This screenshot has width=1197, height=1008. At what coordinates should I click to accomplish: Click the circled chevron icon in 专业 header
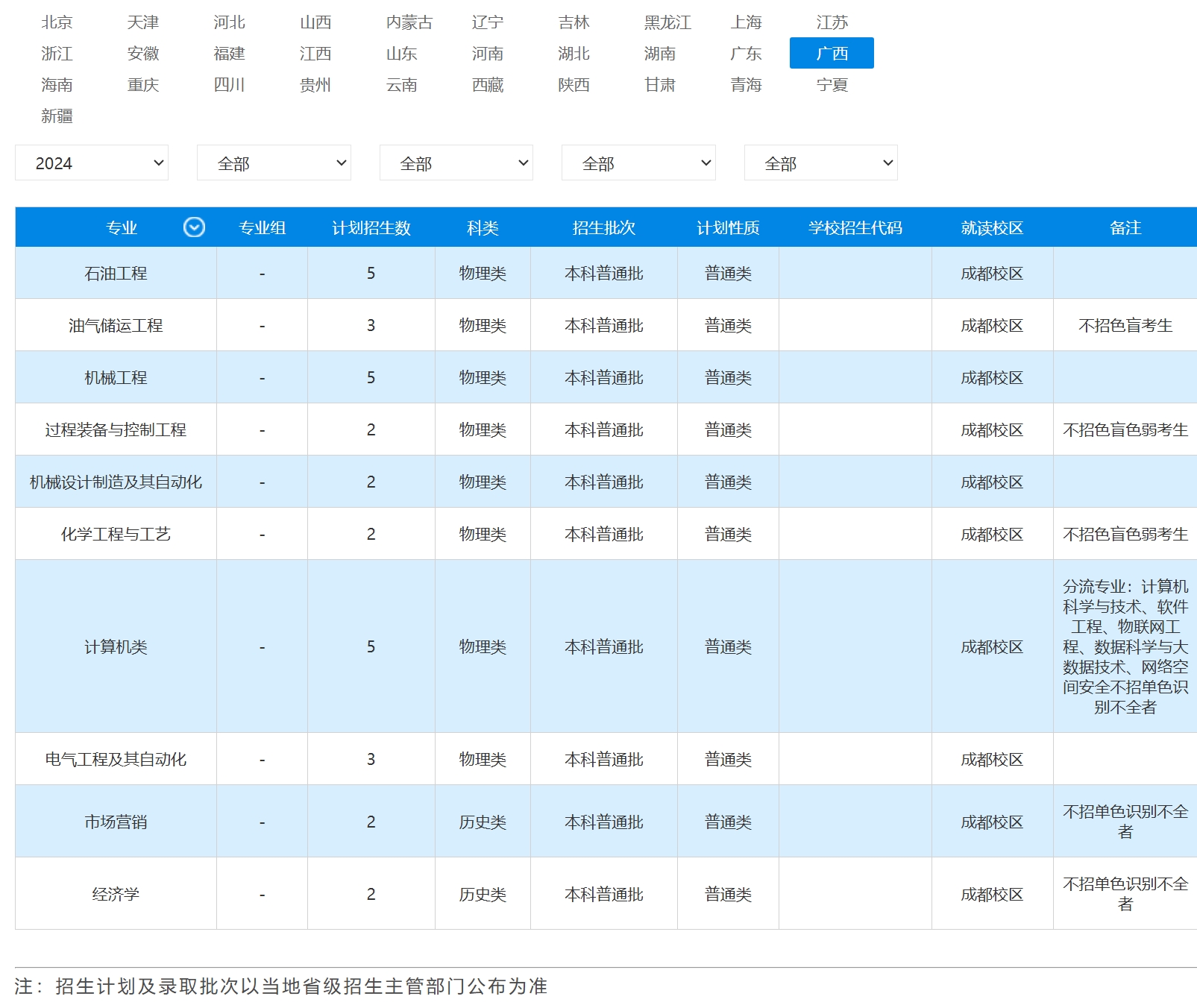[x=194, y=227]
